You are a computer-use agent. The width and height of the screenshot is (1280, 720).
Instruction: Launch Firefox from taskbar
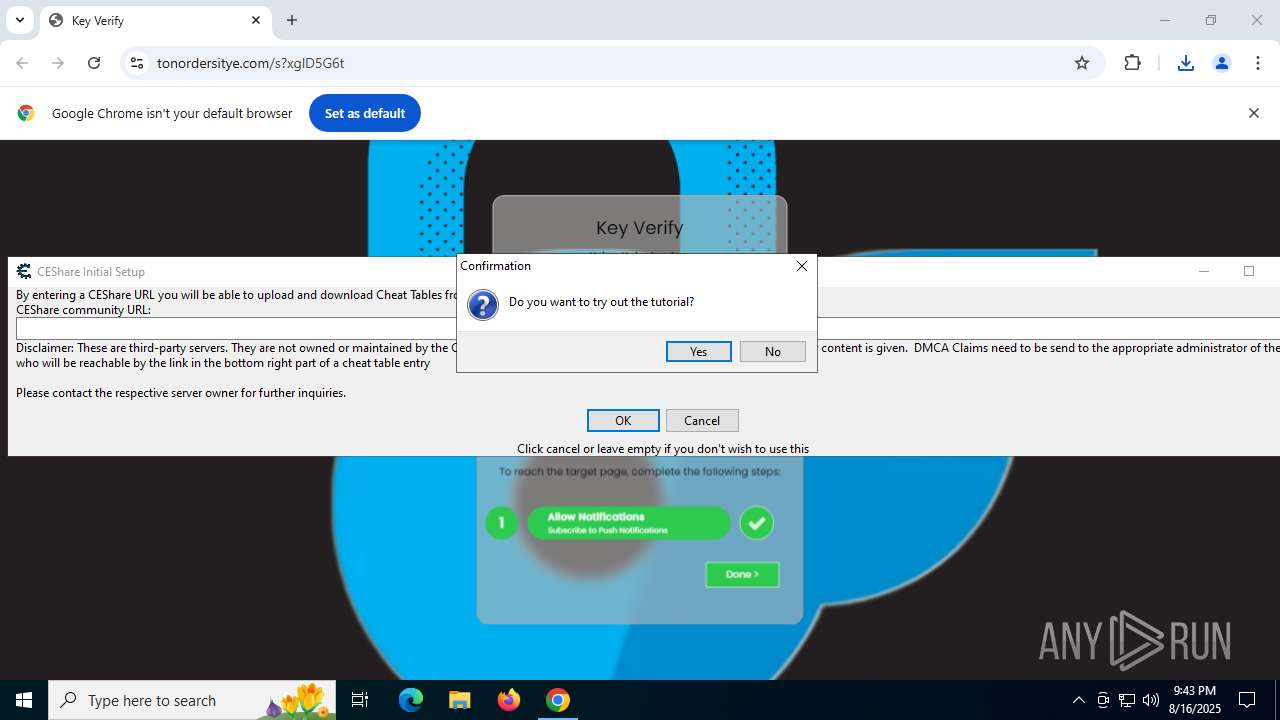[509, 700]
